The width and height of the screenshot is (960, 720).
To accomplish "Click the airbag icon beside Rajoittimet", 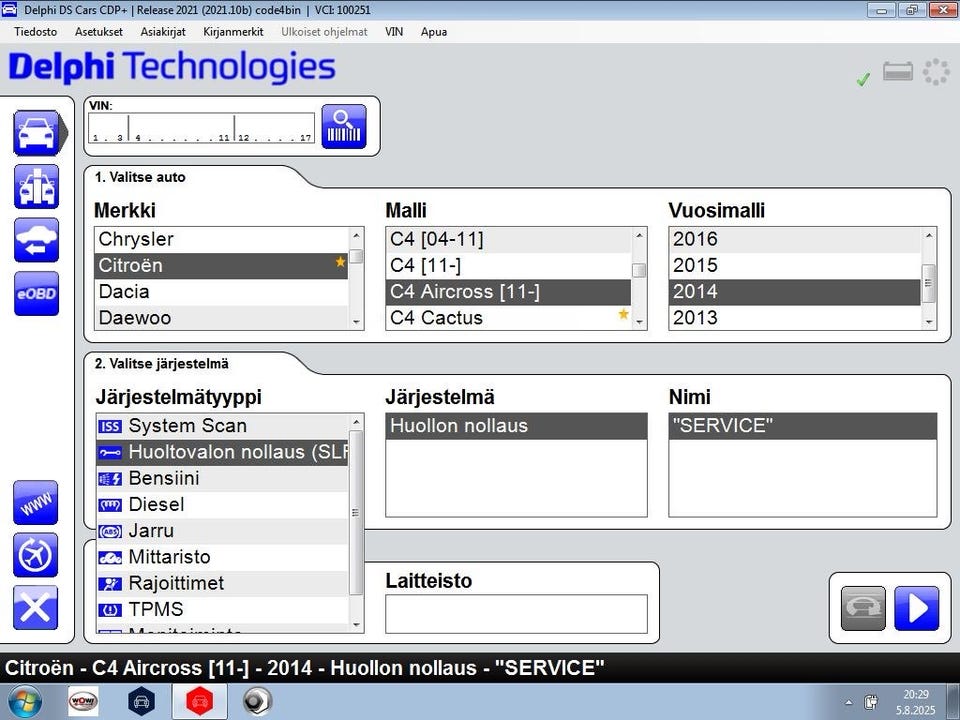I will click(x=110, y=584).
